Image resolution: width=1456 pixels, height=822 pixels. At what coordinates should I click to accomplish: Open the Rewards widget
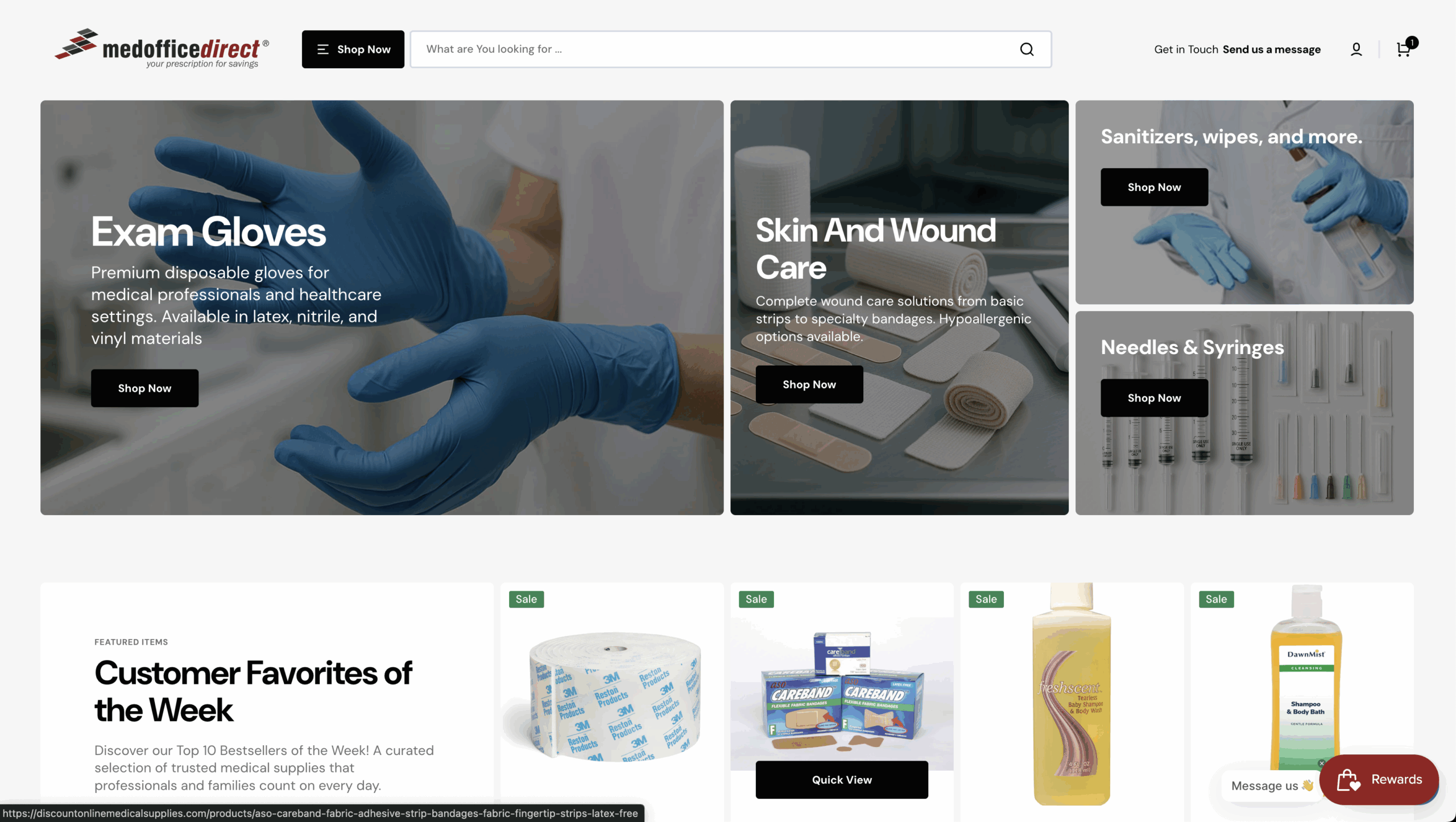pos(1379,779)
